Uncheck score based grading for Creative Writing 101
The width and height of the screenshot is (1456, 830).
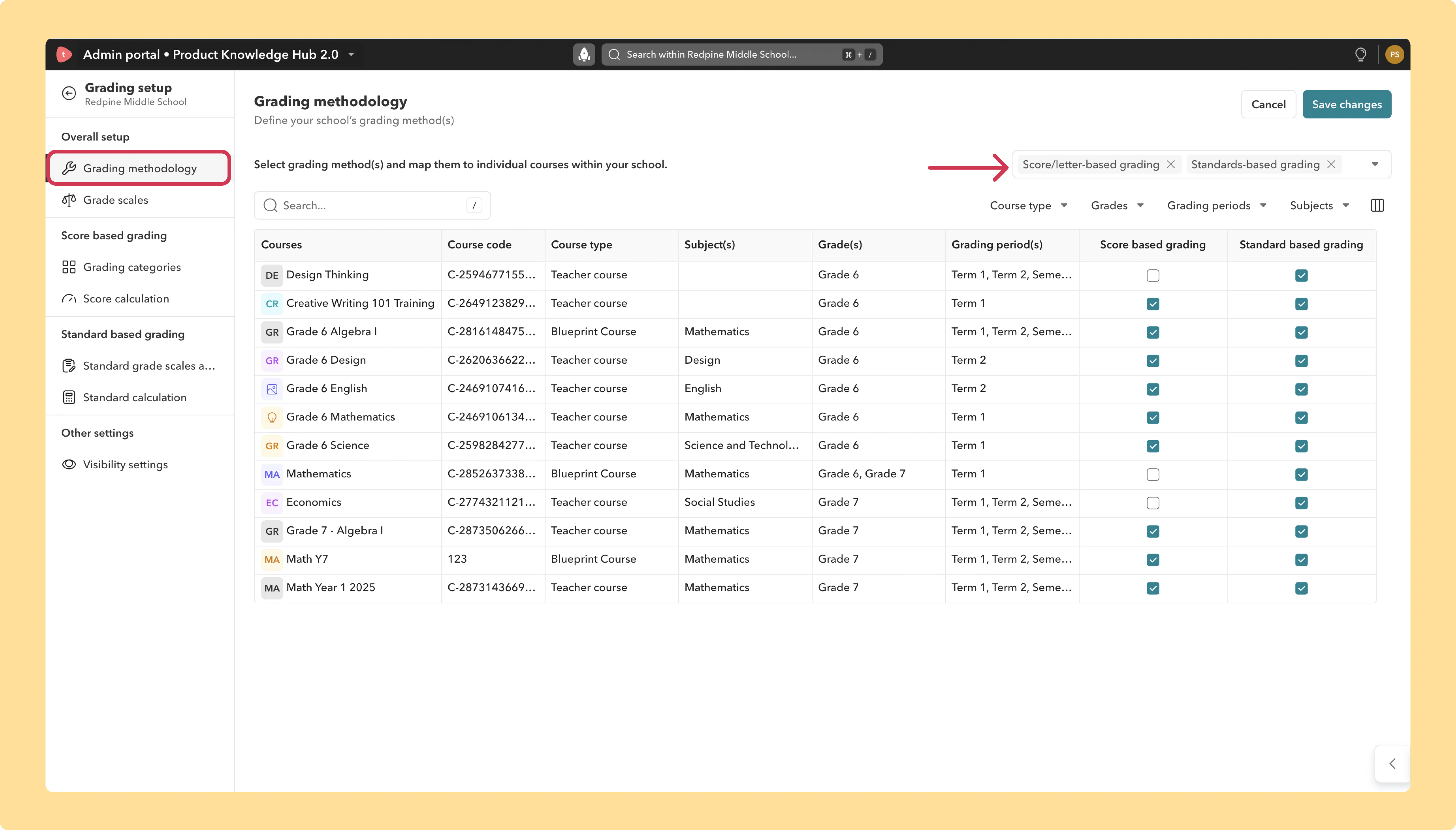[1153, 304]
